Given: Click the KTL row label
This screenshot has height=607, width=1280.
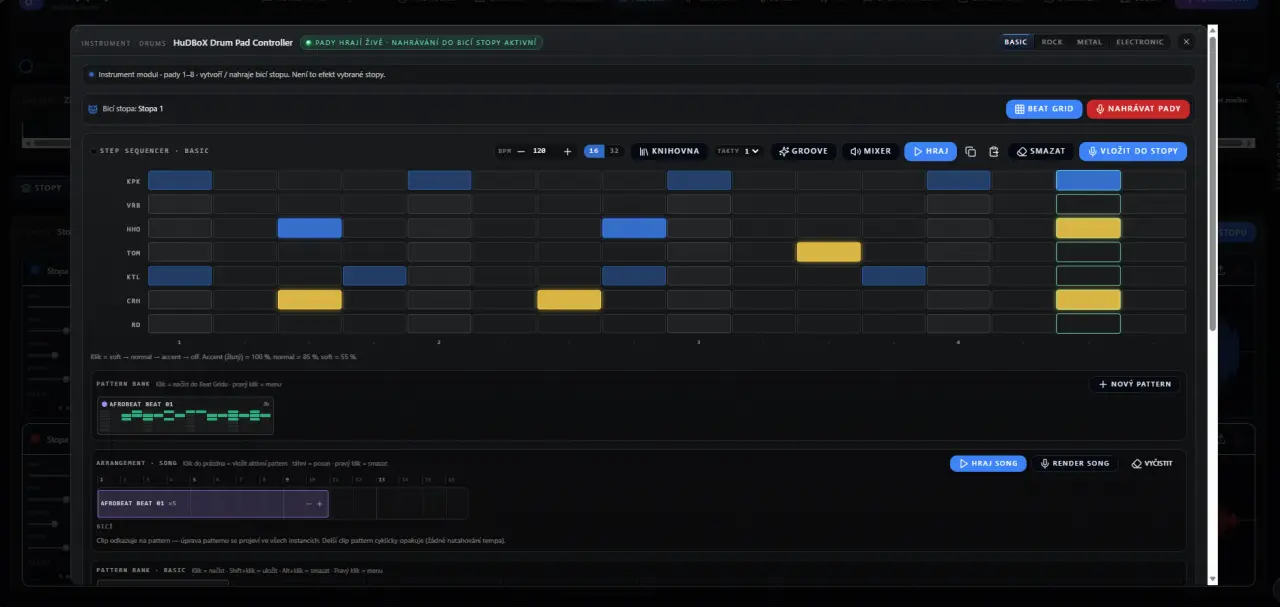Looking at the screenshot, I should click(x=133, y=277).
